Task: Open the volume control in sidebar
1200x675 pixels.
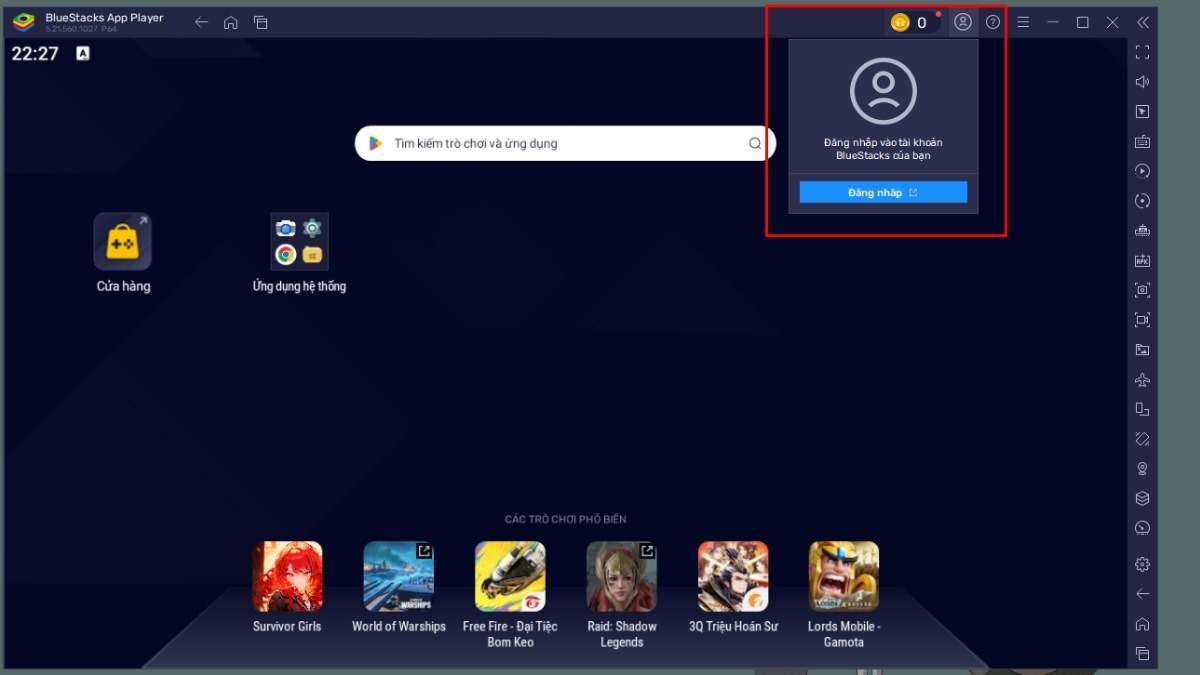Action: coord(1143,82)
